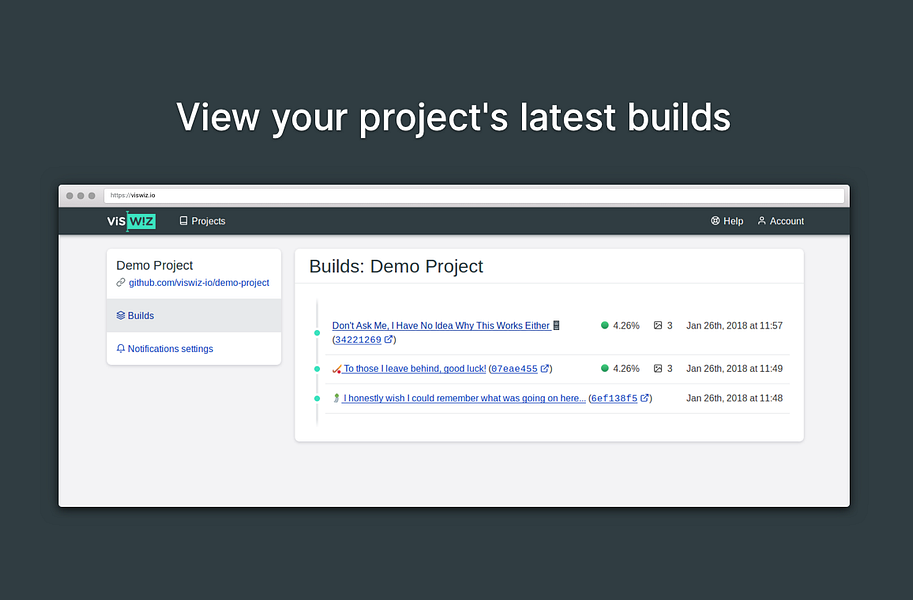
Task: Open build "Don't Ask Me, I Have No Idea"
Action: coord(441,326)
